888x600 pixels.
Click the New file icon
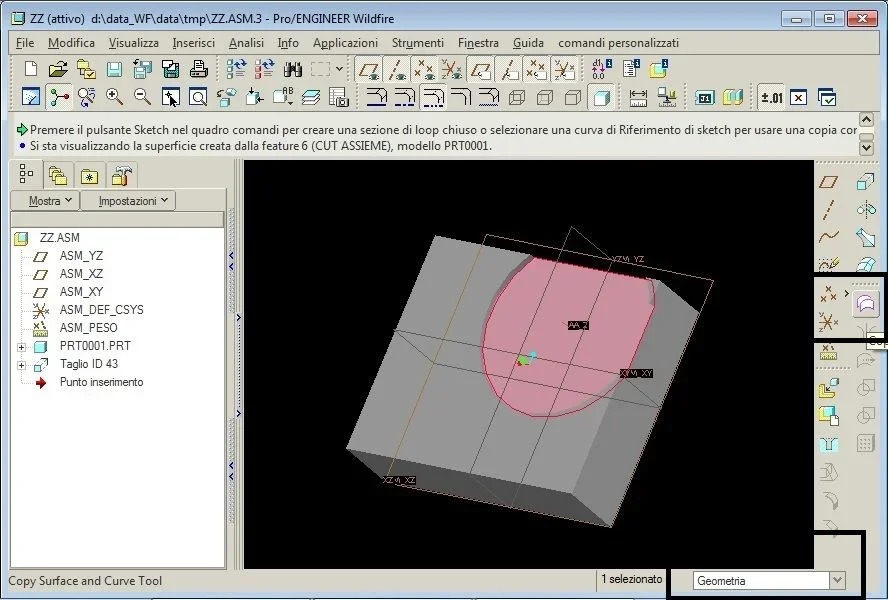[x=31, y=70]
